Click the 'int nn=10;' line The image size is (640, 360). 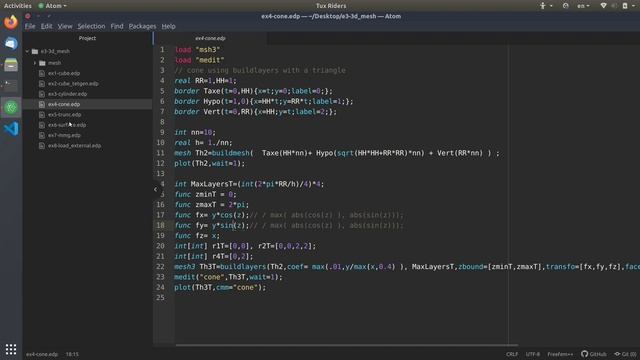pos(195,132)
